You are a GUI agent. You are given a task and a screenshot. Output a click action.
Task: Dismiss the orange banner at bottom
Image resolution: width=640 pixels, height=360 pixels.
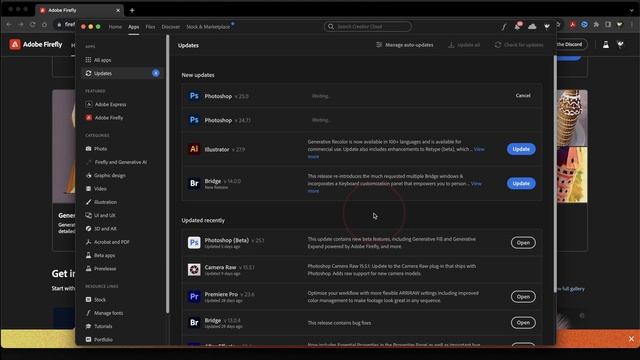[x=631, y=339]
